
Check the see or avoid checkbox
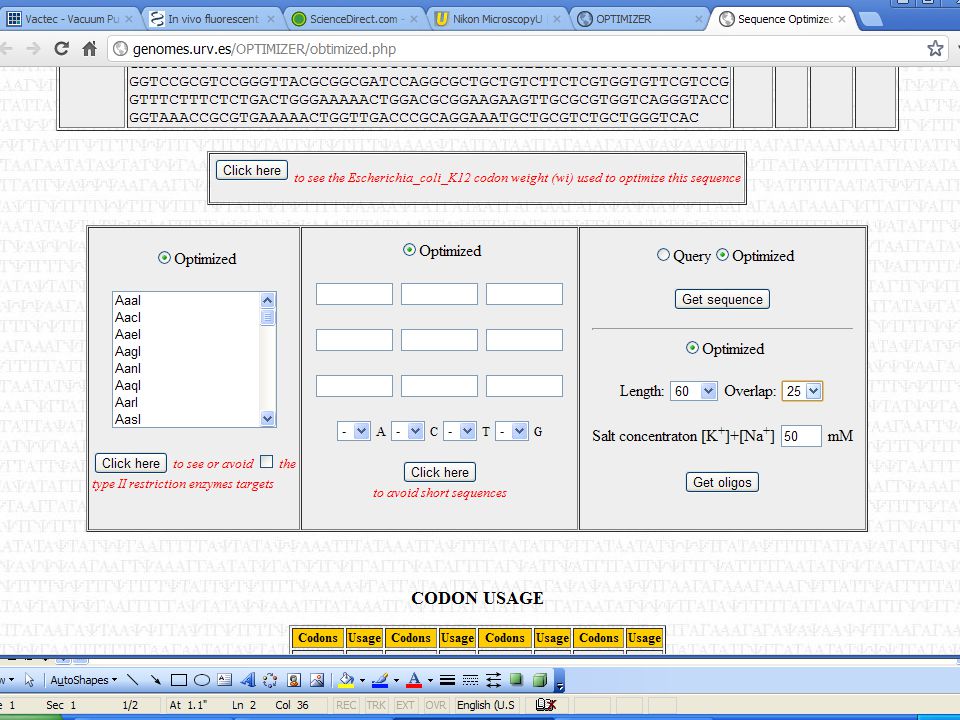click(266, 462)
